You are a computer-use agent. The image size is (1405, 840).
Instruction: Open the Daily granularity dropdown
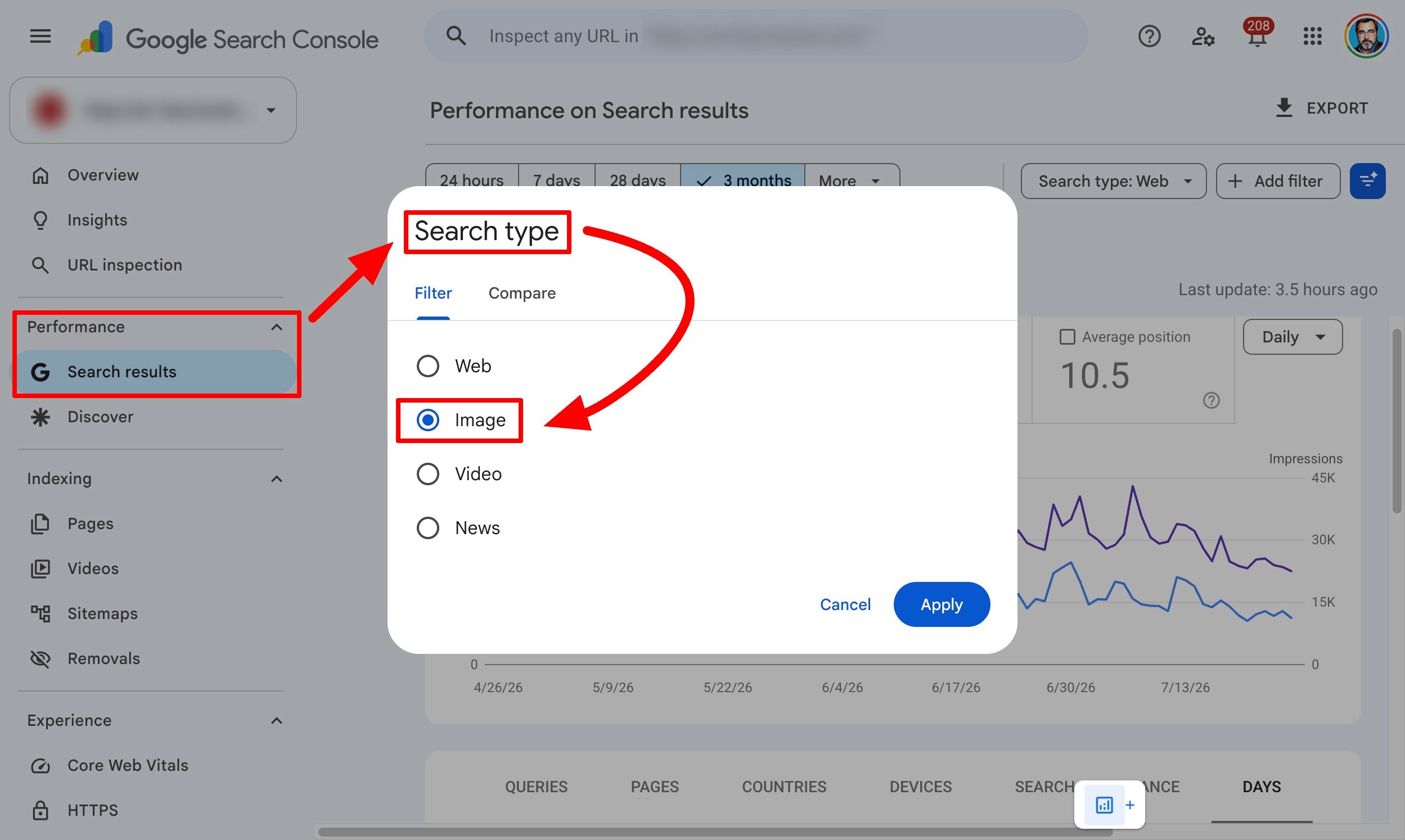click(1293, 337)
